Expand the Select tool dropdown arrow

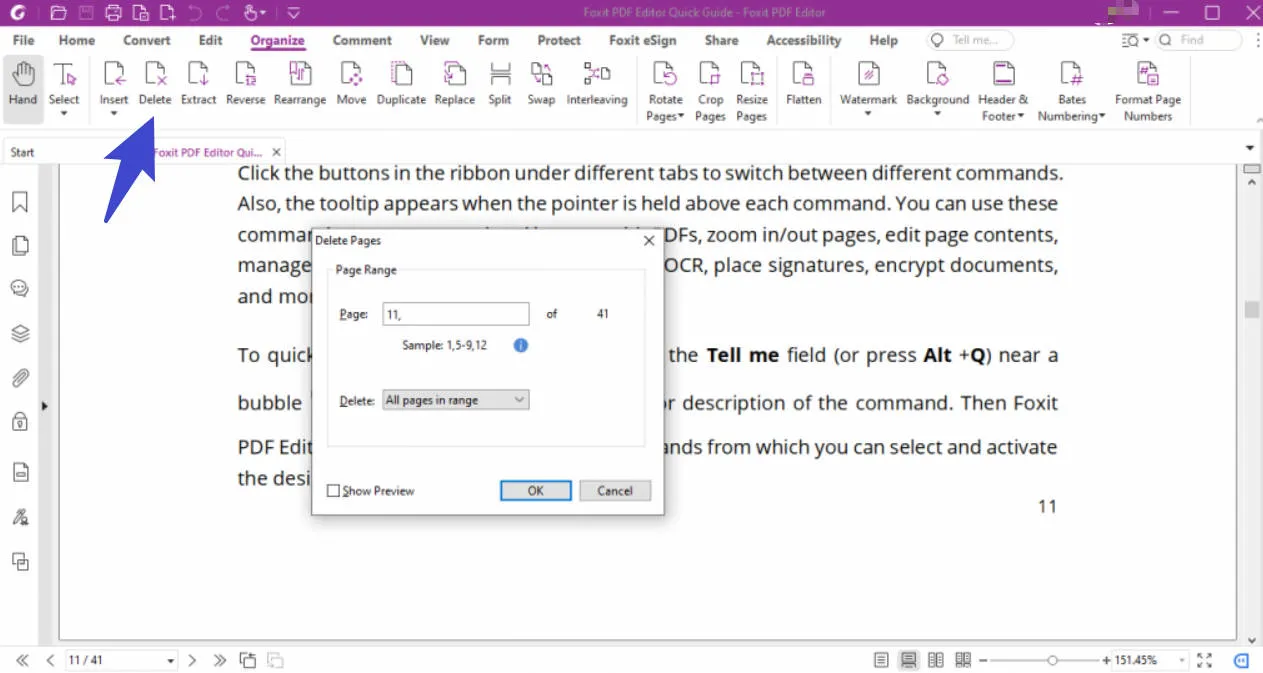pos(64,112)
